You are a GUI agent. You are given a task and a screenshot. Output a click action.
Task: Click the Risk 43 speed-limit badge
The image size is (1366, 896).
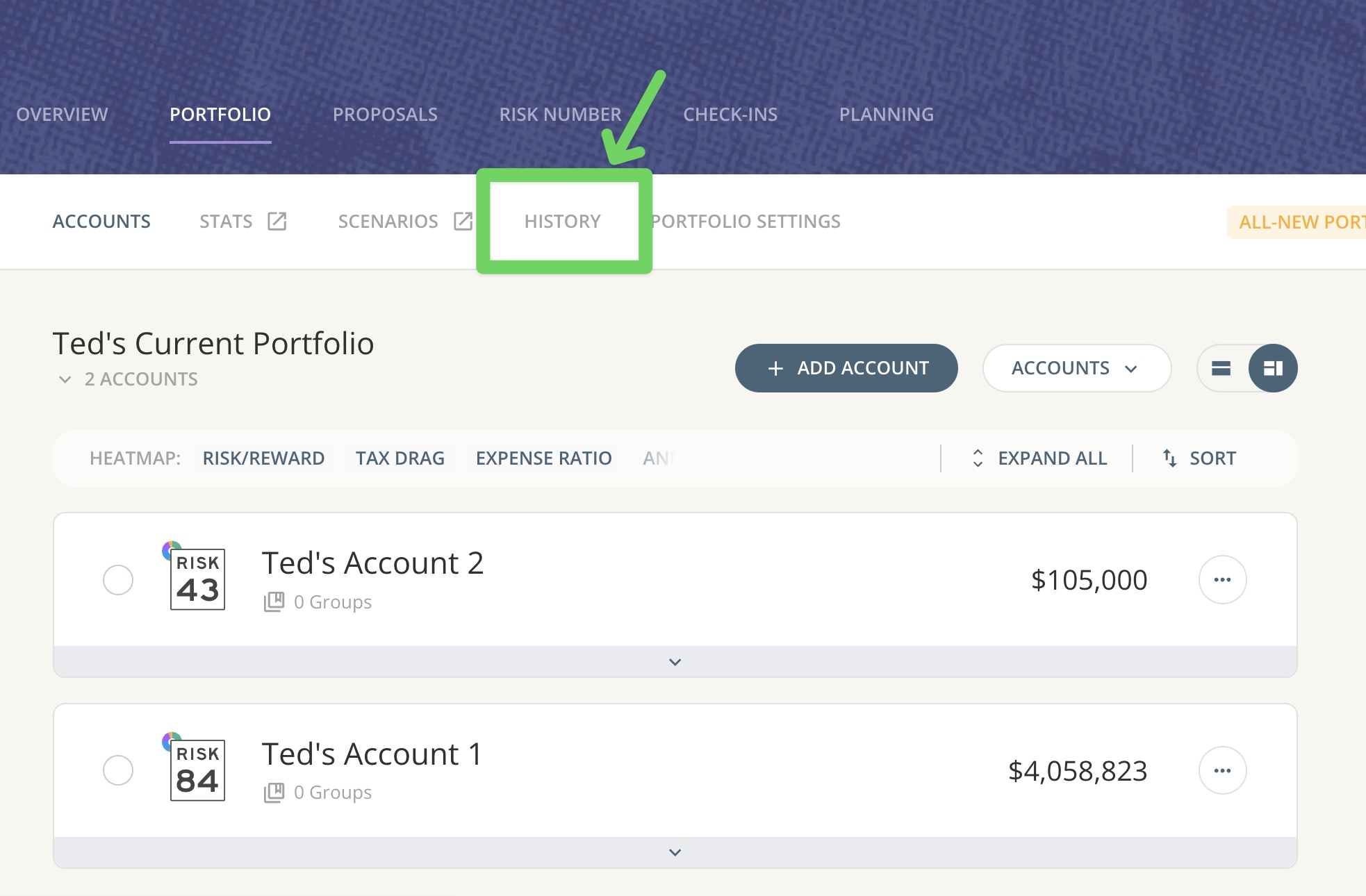(198, 579)
